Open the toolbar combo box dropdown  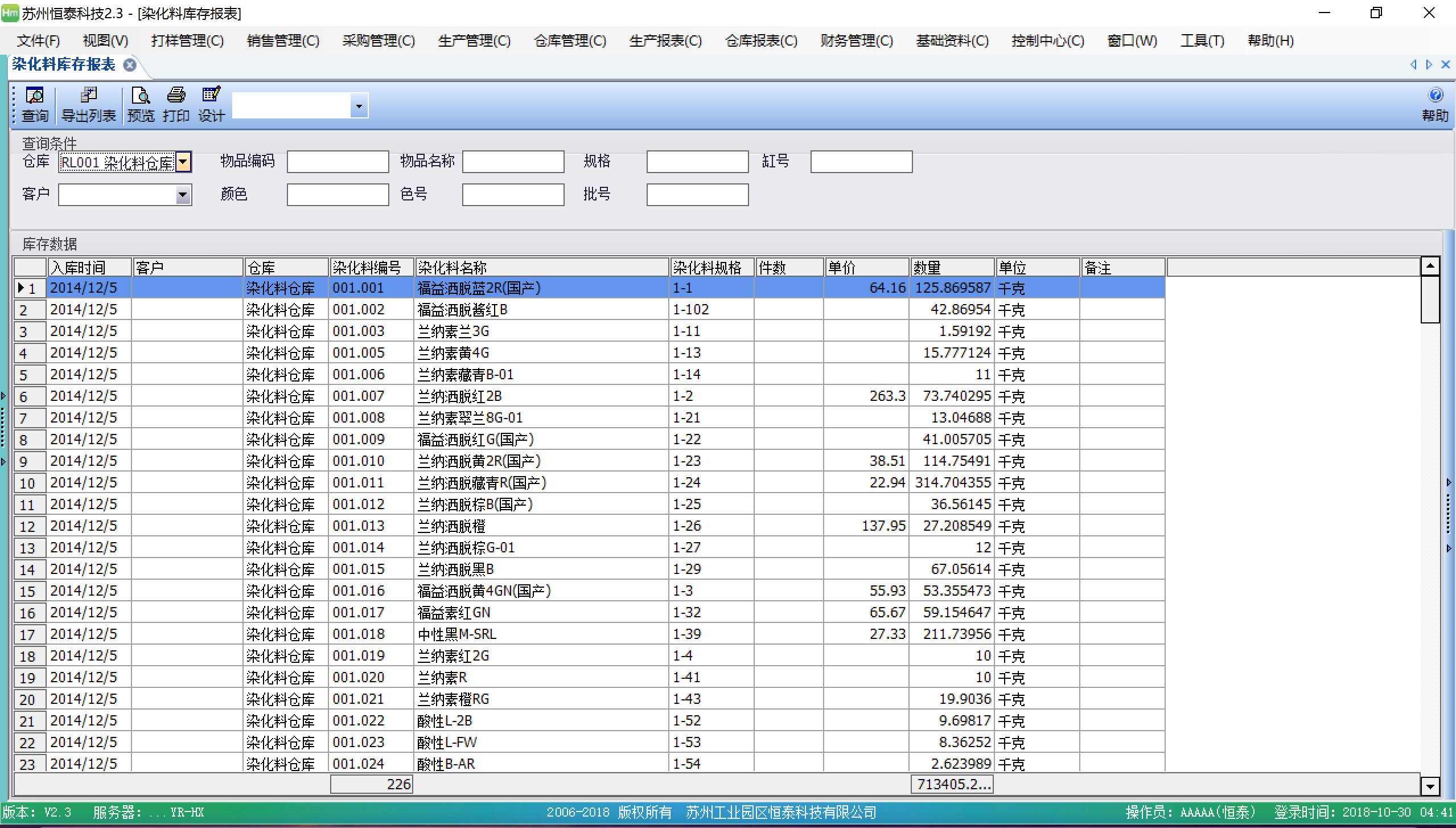(x=359, y=106)
